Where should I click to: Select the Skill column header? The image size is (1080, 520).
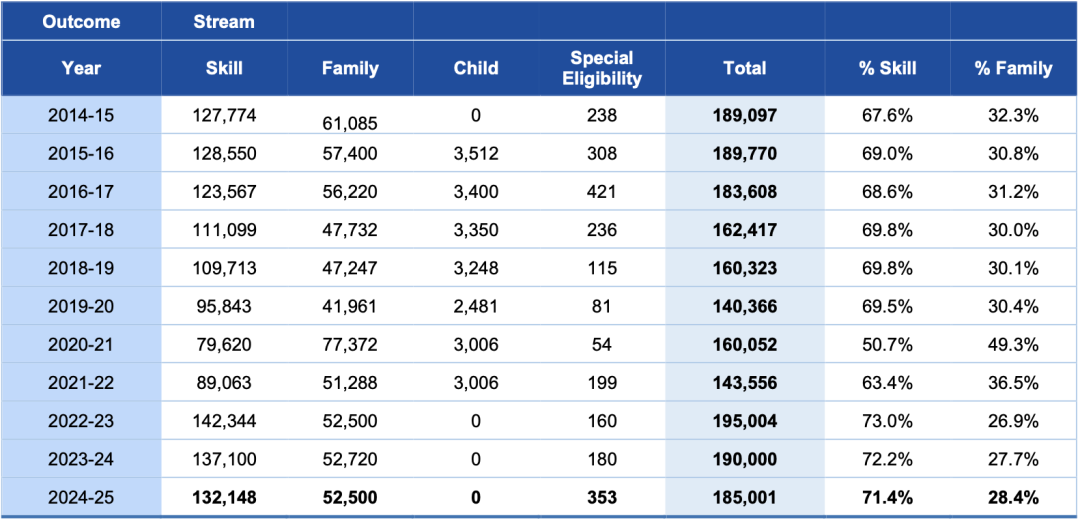224,68
